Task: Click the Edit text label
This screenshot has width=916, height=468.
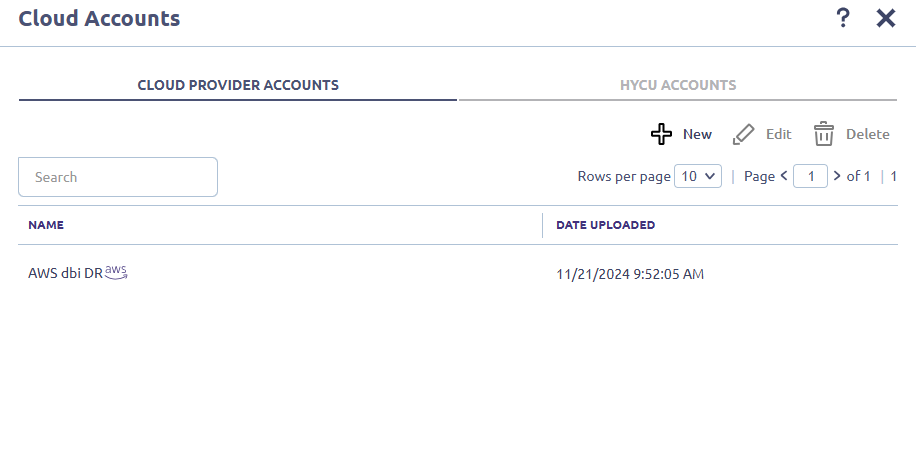Action: coord(779,134)
